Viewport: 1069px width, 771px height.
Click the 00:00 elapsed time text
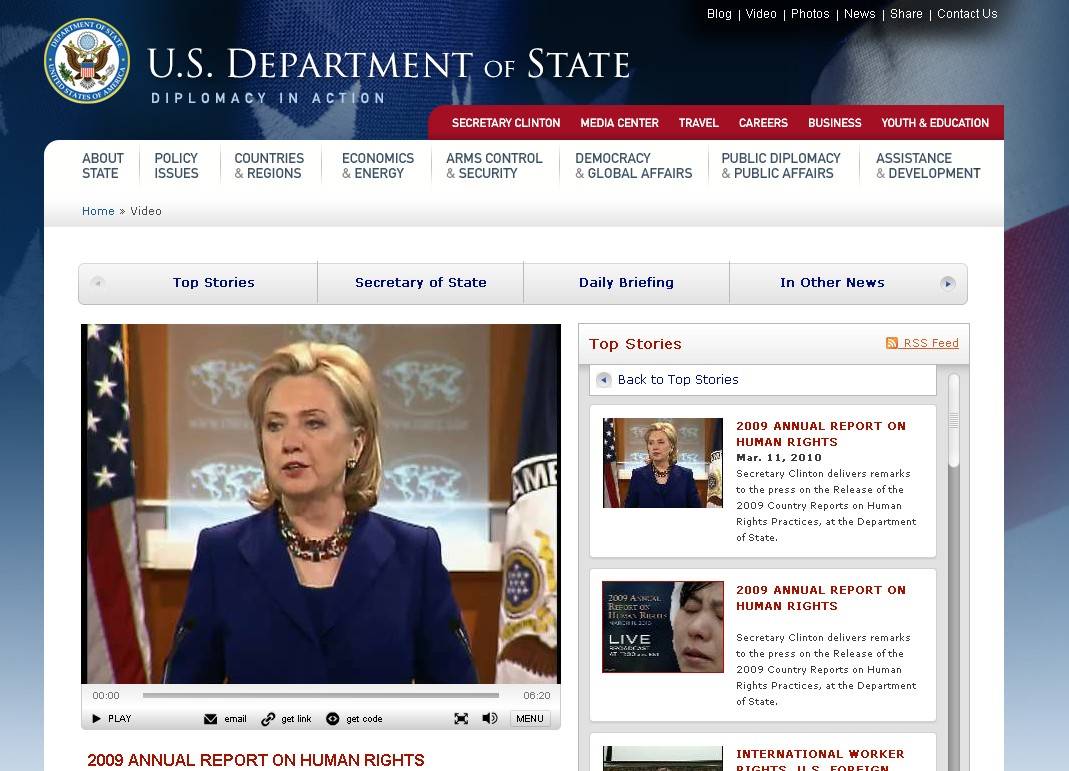click(x=106, y=695)
